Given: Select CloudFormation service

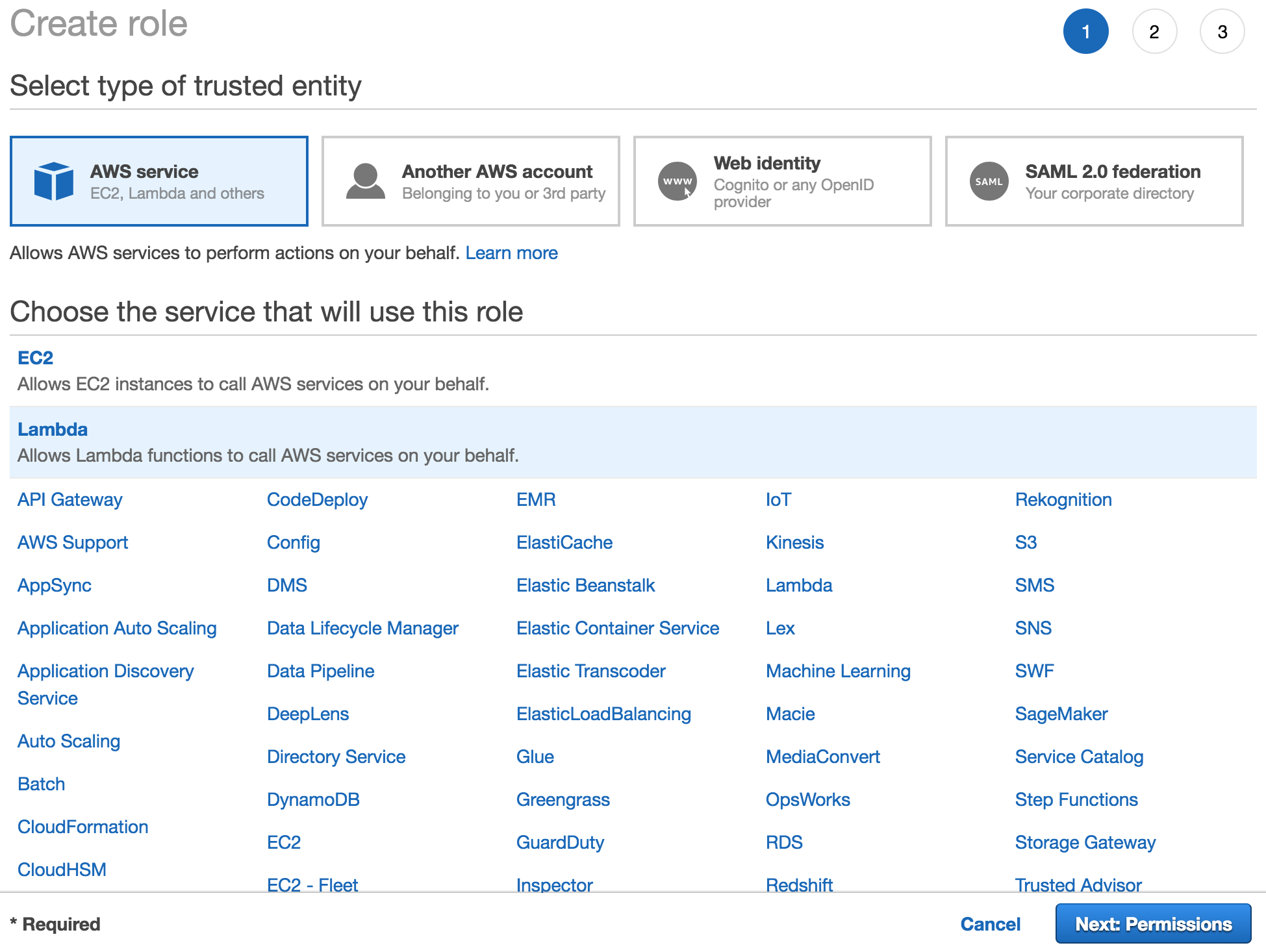Looking at the screenshot, I should 82,827.
